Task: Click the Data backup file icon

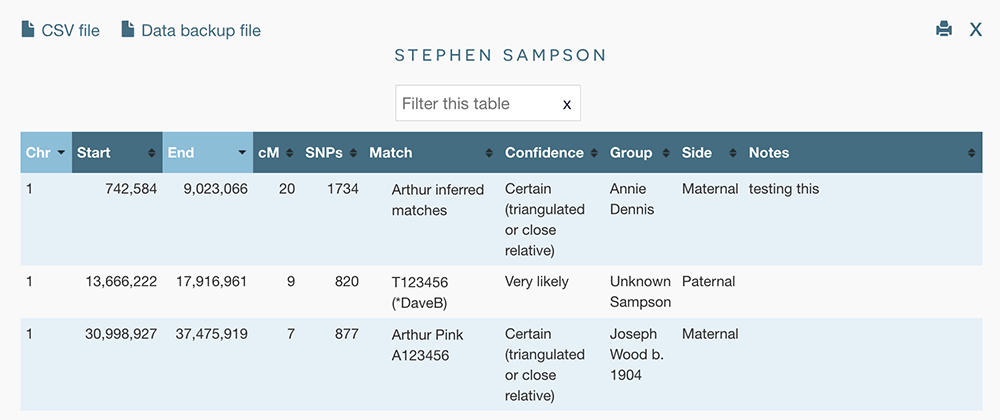Action: point(128,30)
